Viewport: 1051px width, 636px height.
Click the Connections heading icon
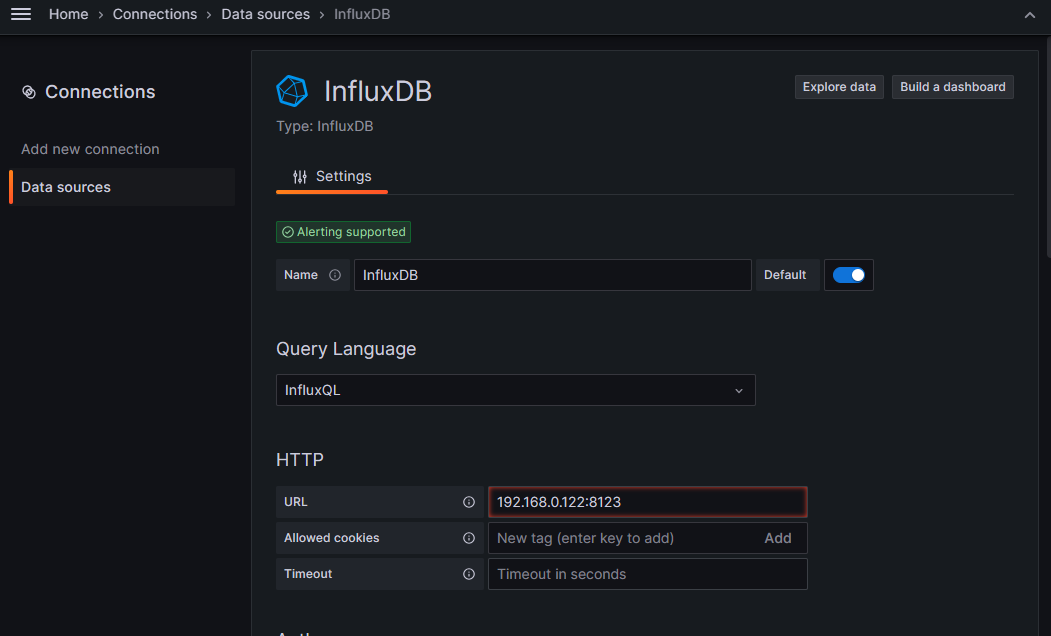tap(29, 92)
